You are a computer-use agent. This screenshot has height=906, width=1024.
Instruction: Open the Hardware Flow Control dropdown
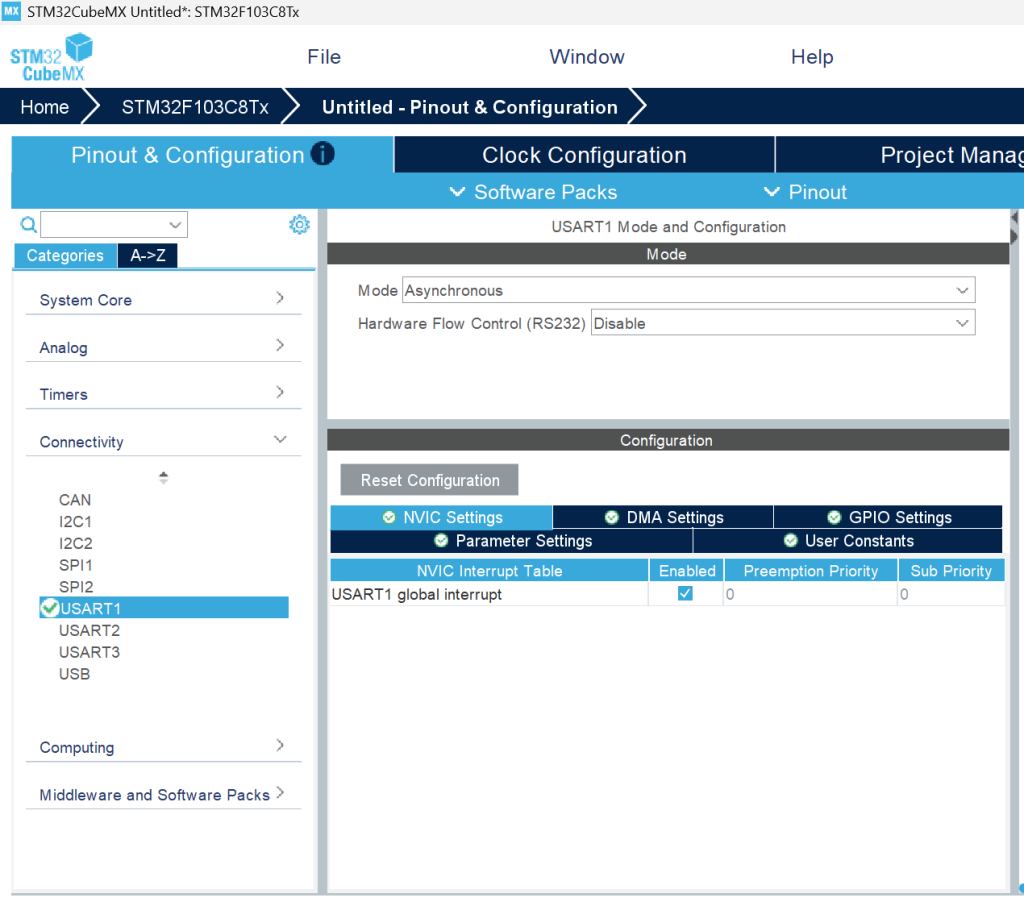(782, 324)
